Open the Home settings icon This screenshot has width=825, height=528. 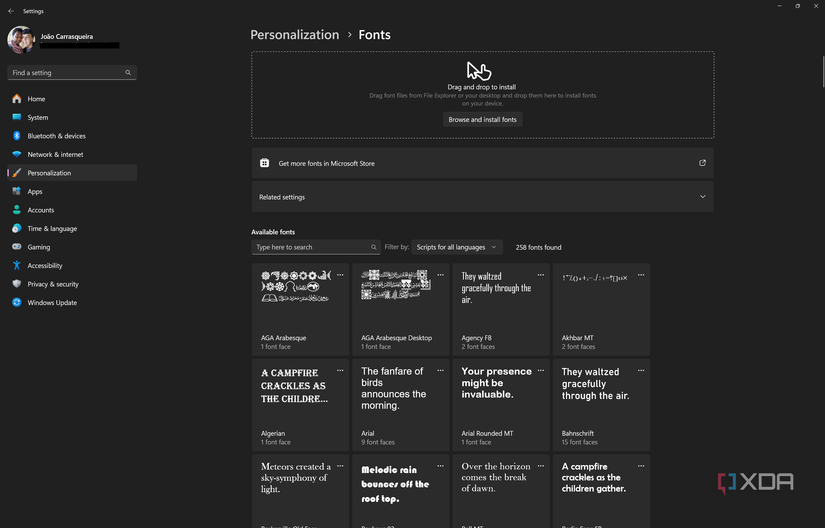tap(17, 99)
